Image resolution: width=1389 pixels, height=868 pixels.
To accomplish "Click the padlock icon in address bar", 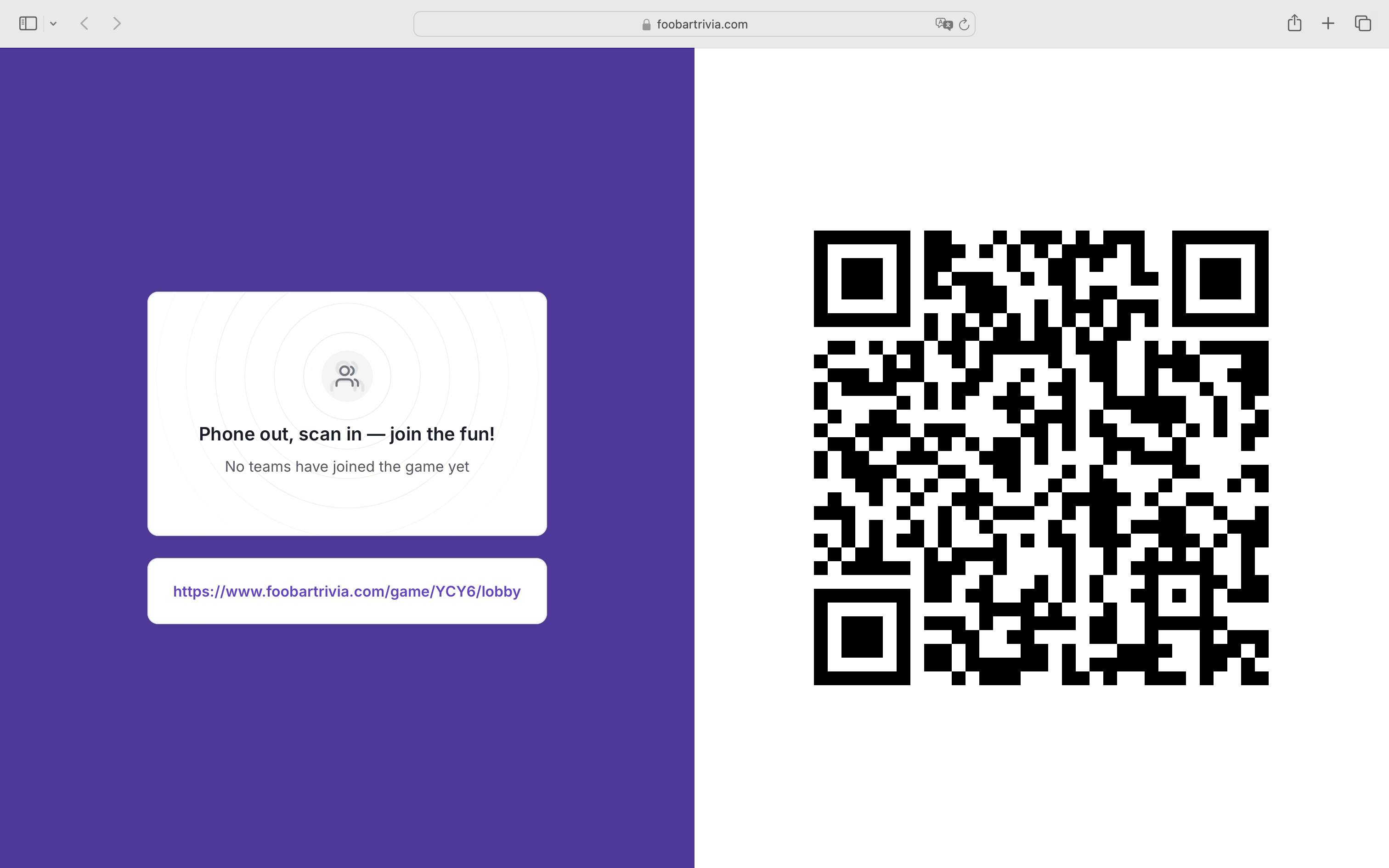I will 646,24.
